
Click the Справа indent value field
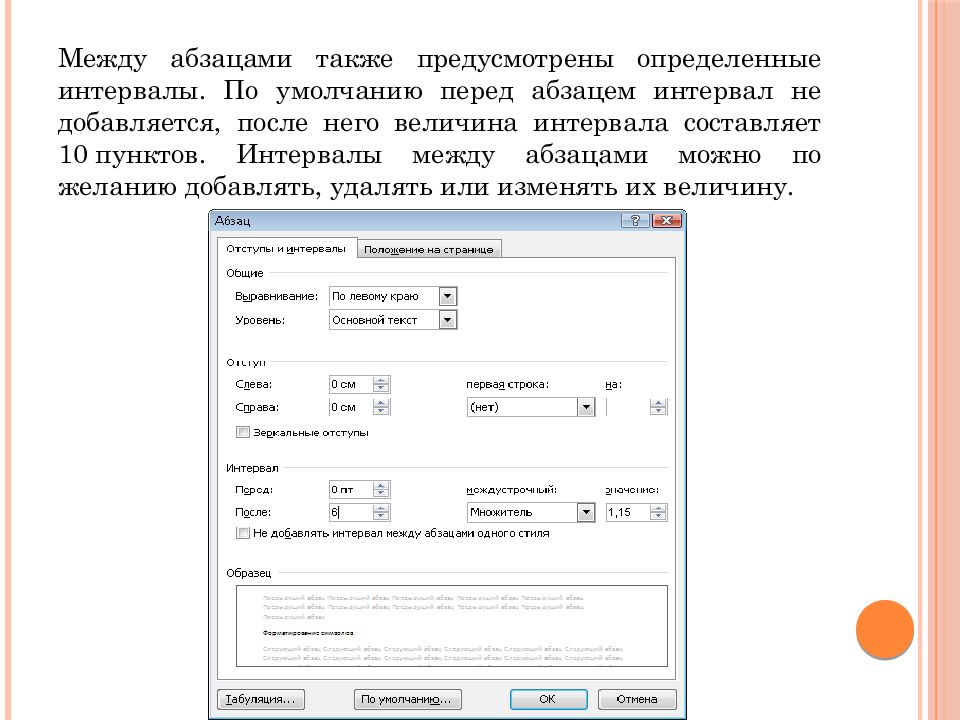click(351, 407)
